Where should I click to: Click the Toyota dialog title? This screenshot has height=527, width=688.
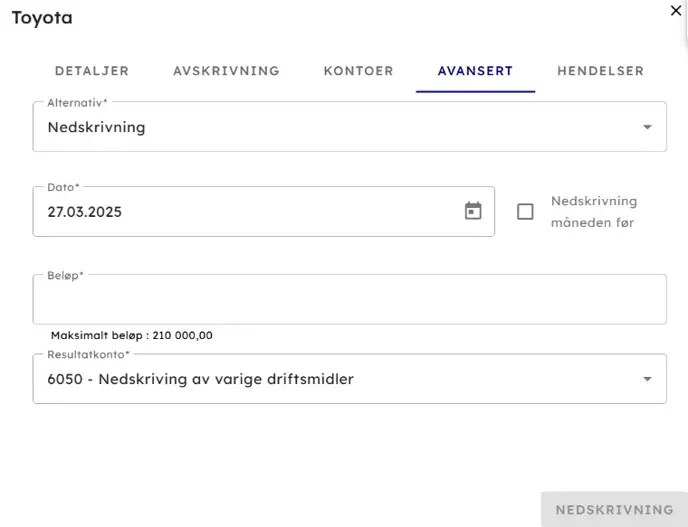pyautogui.click(x=42, y=17)
